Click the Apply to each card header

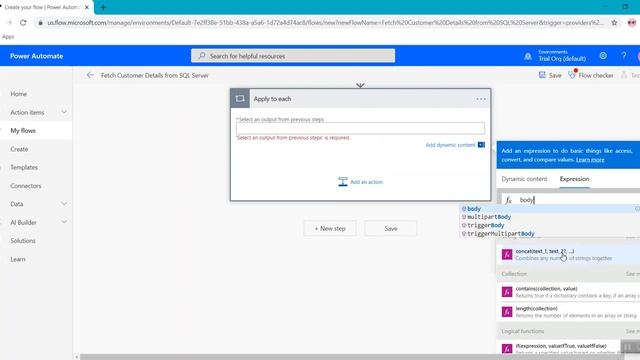point(360,98)
